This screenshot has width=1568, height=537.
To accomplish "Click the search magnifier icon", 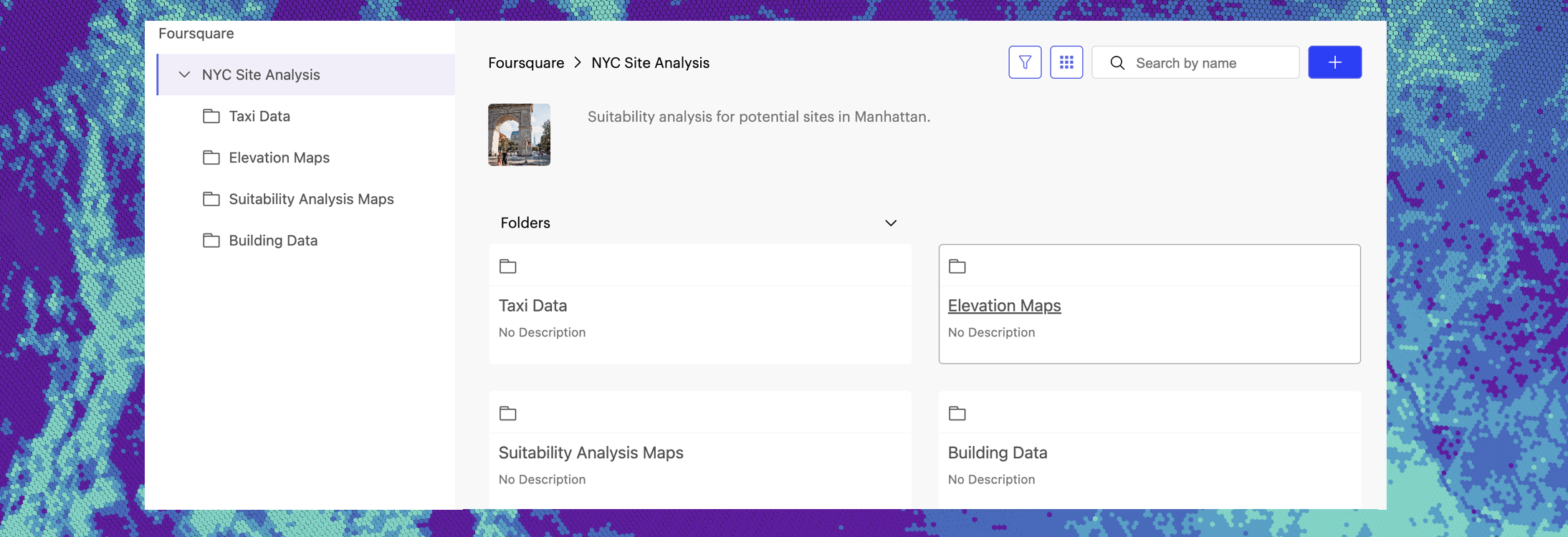I will [x=1117, y=63].
